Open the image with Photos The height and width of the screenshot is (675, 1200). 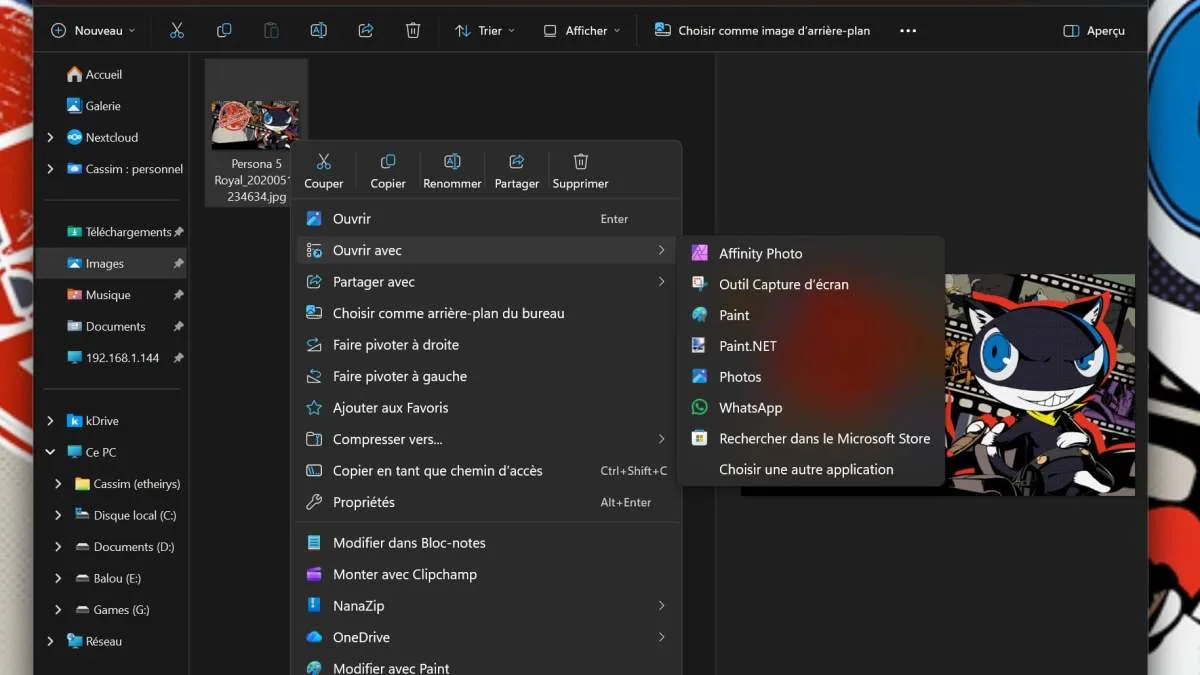(x=810, y=377)
